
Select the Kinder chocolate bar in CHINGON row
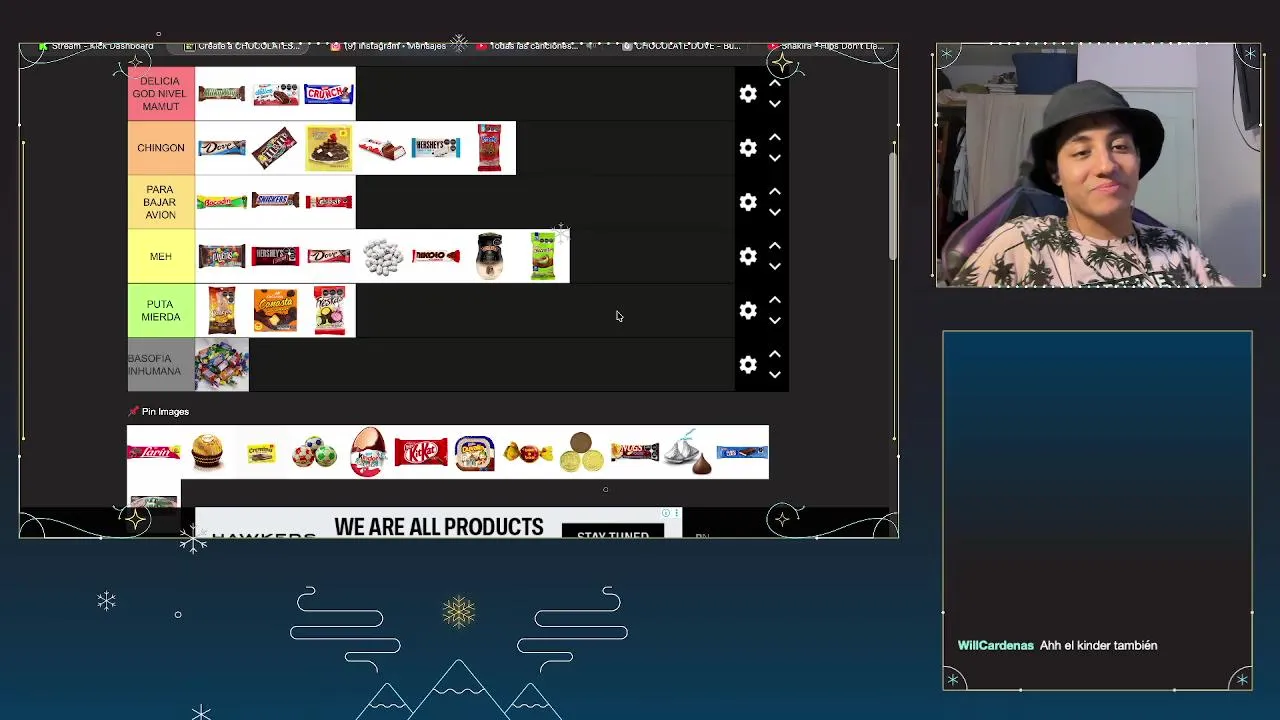point(382,148)
